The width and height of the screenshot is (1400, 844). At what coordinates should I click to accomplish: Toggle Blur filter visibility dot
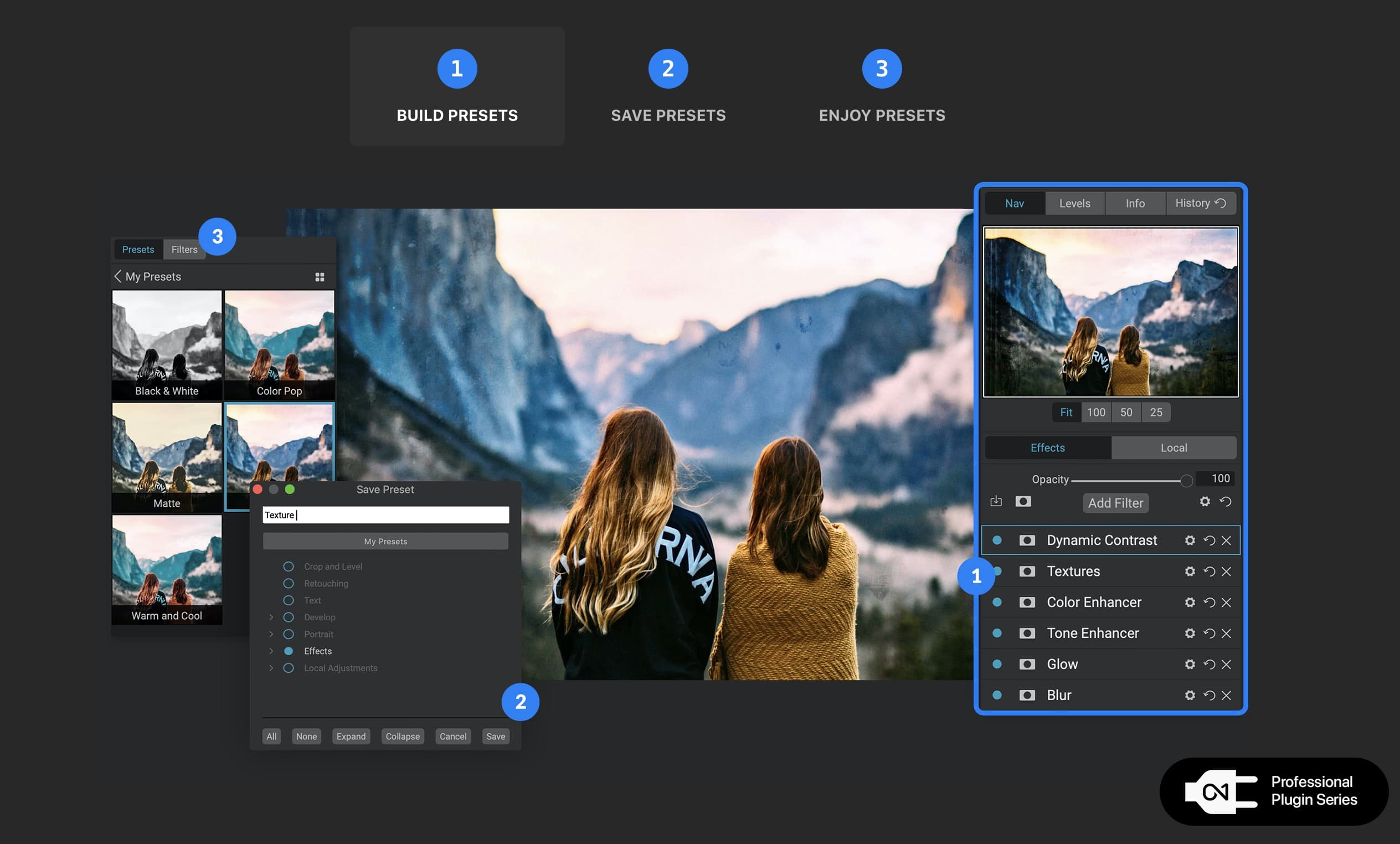[x=997, y=695]
